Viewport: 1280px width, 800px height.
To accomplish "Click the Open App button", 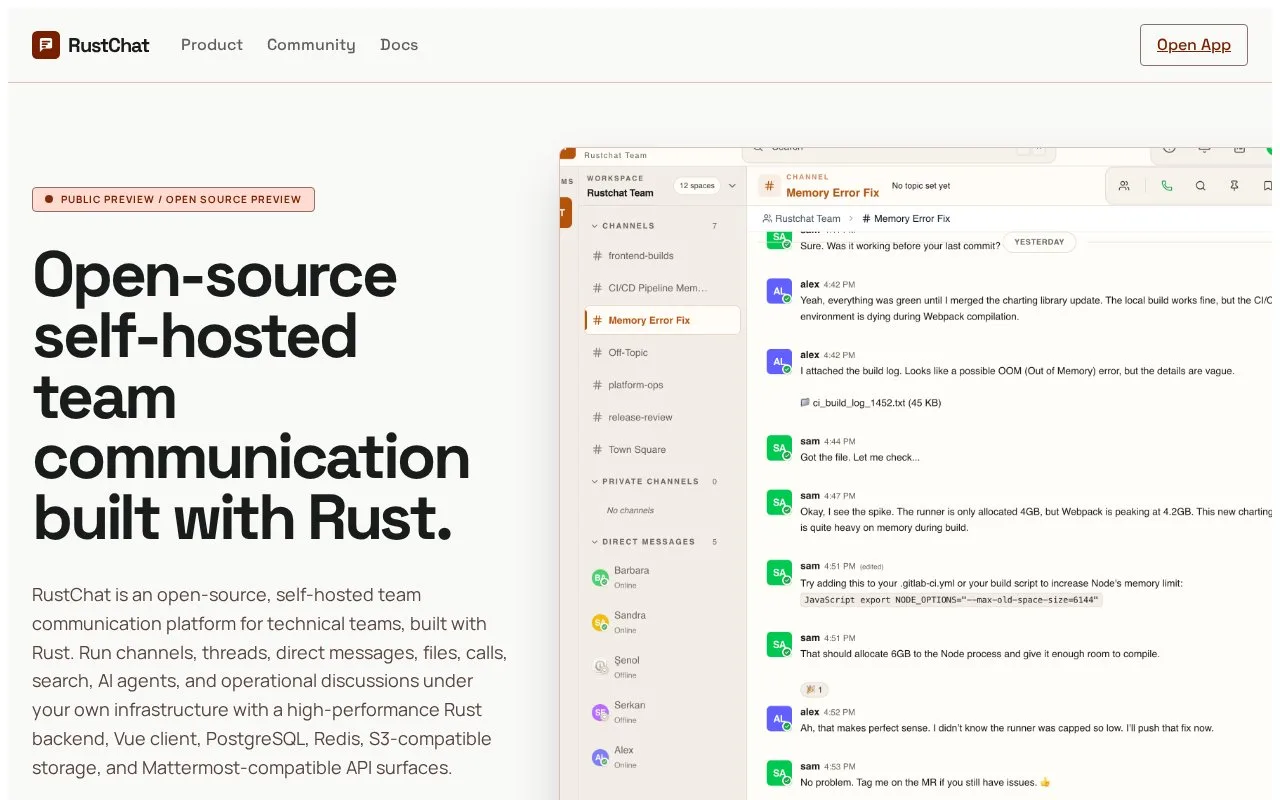I will (1194, 45).
